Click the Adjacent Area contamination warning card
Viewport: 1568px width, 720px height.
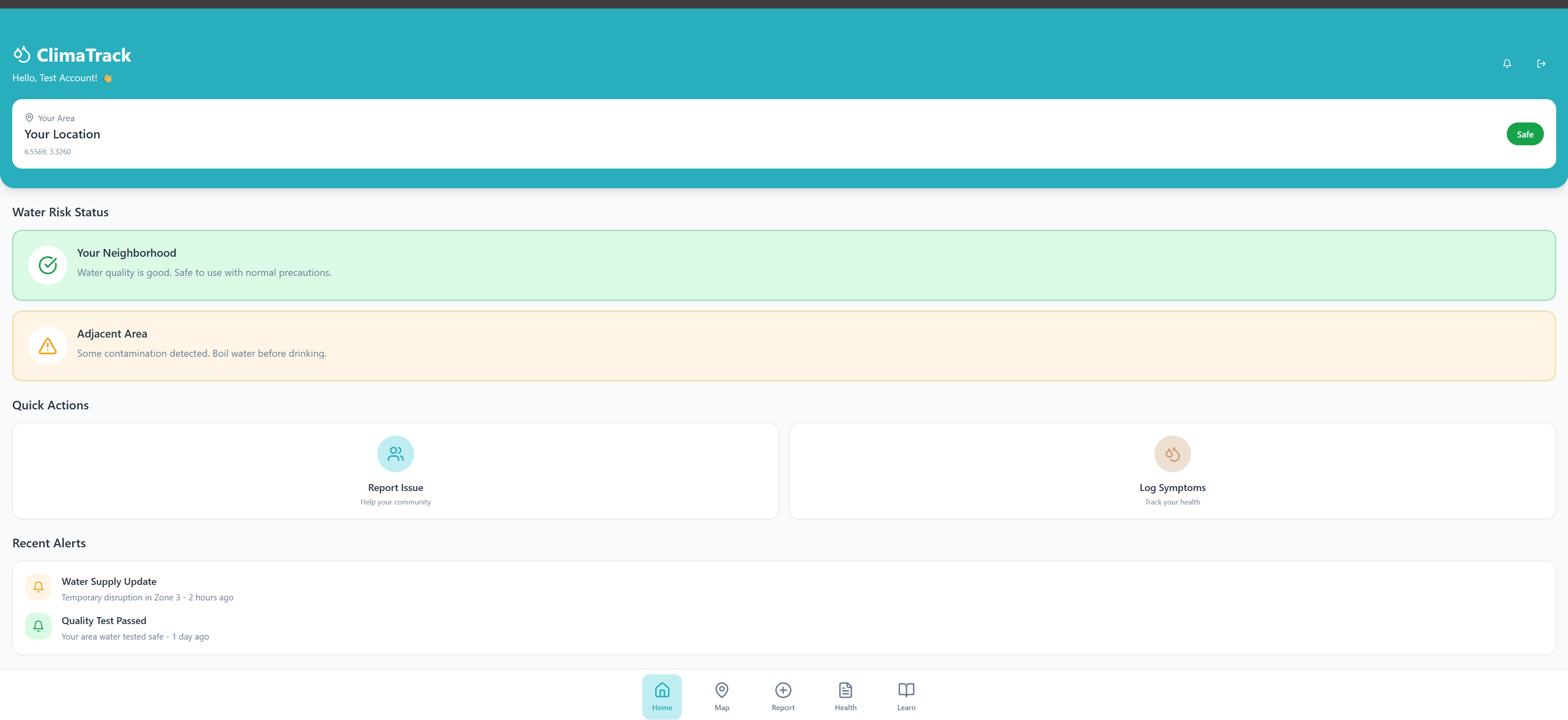(784, 346)
